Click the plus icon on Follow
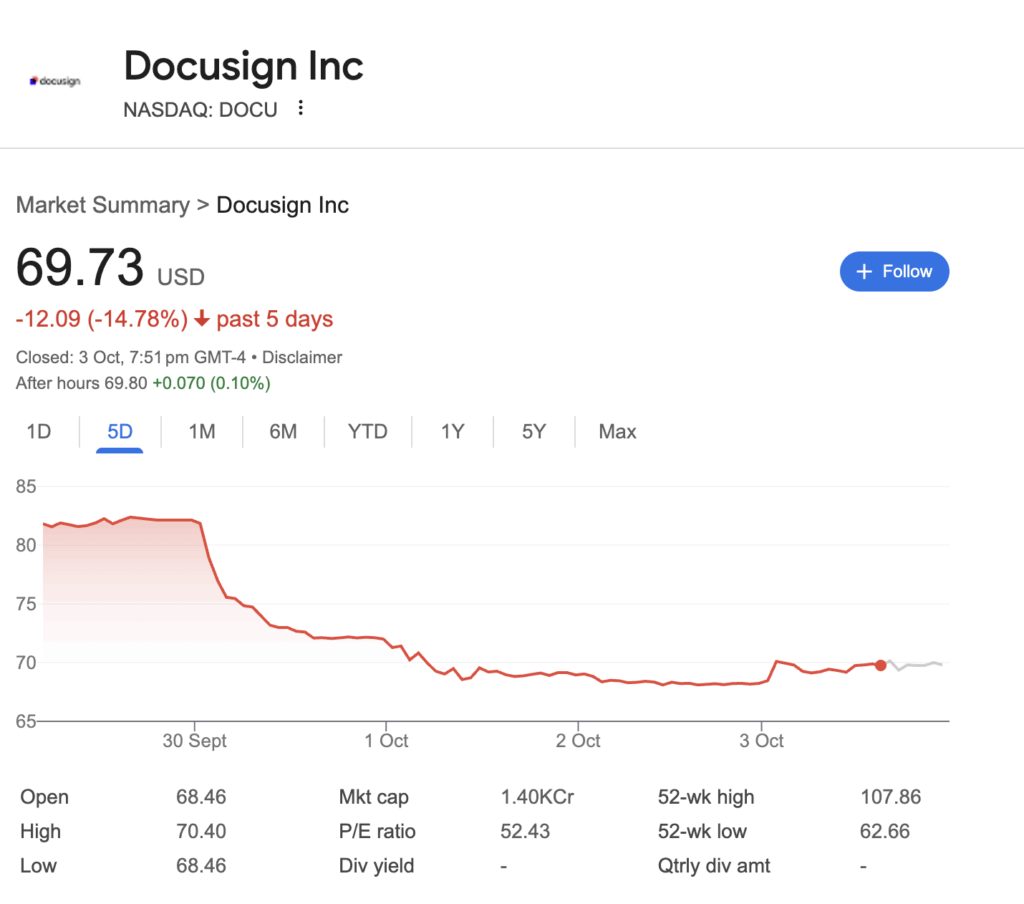The height and width of the screenshot is (904, 1024). [x=865, y=272]
